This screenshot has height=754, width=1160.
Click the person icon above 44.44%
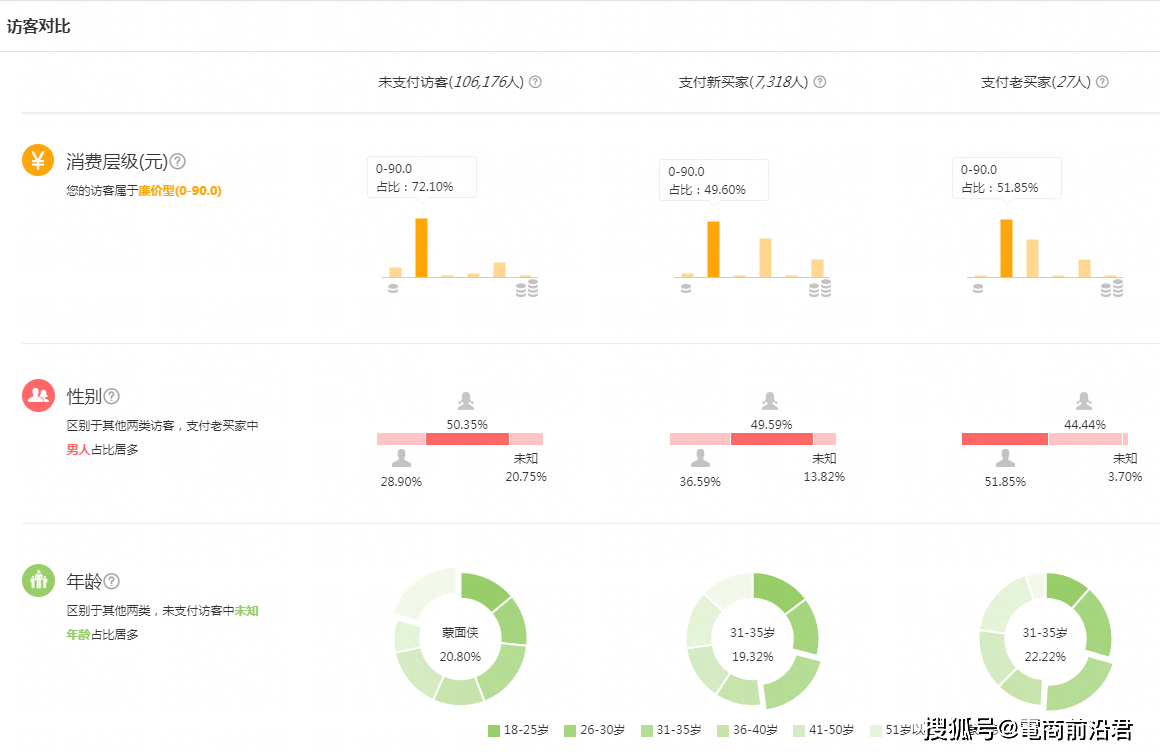click(x=1084, y=401)
